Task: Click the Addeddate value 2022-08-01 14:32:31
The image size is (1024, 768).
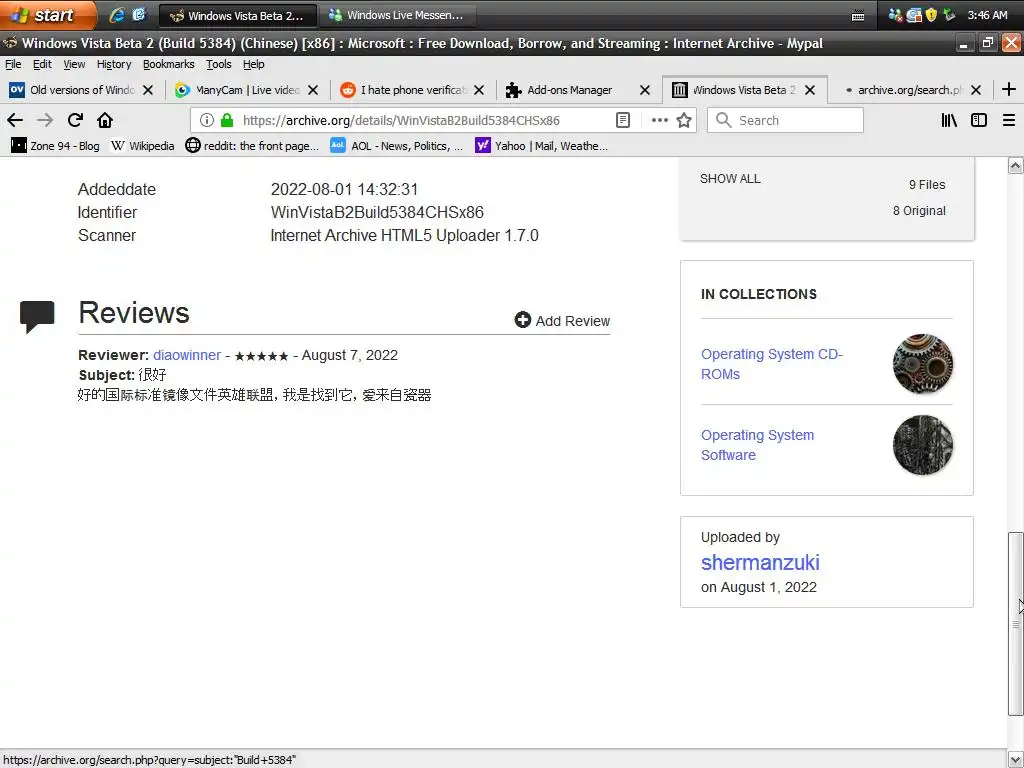Action: (x=344, y=189)
